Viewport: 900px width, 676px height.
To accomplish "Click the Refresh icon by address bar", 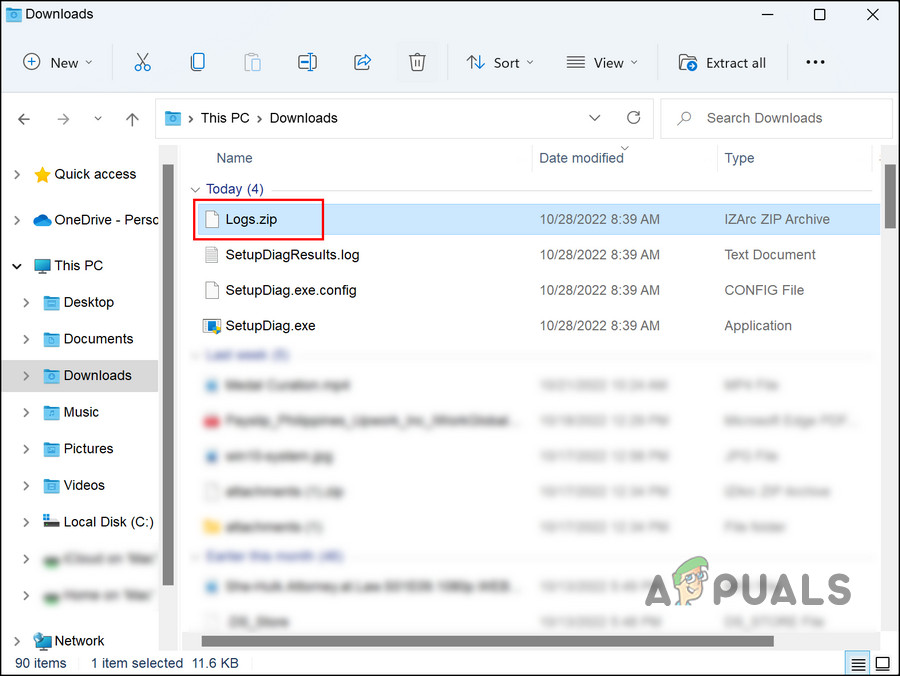I will [634, 118].
